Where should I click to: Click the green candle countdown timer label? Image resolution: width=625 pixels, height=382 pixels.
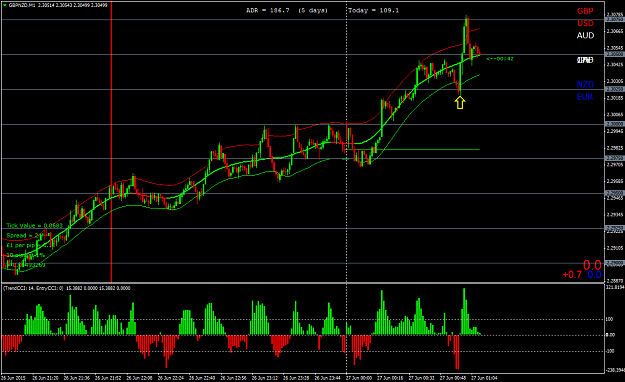500,59
